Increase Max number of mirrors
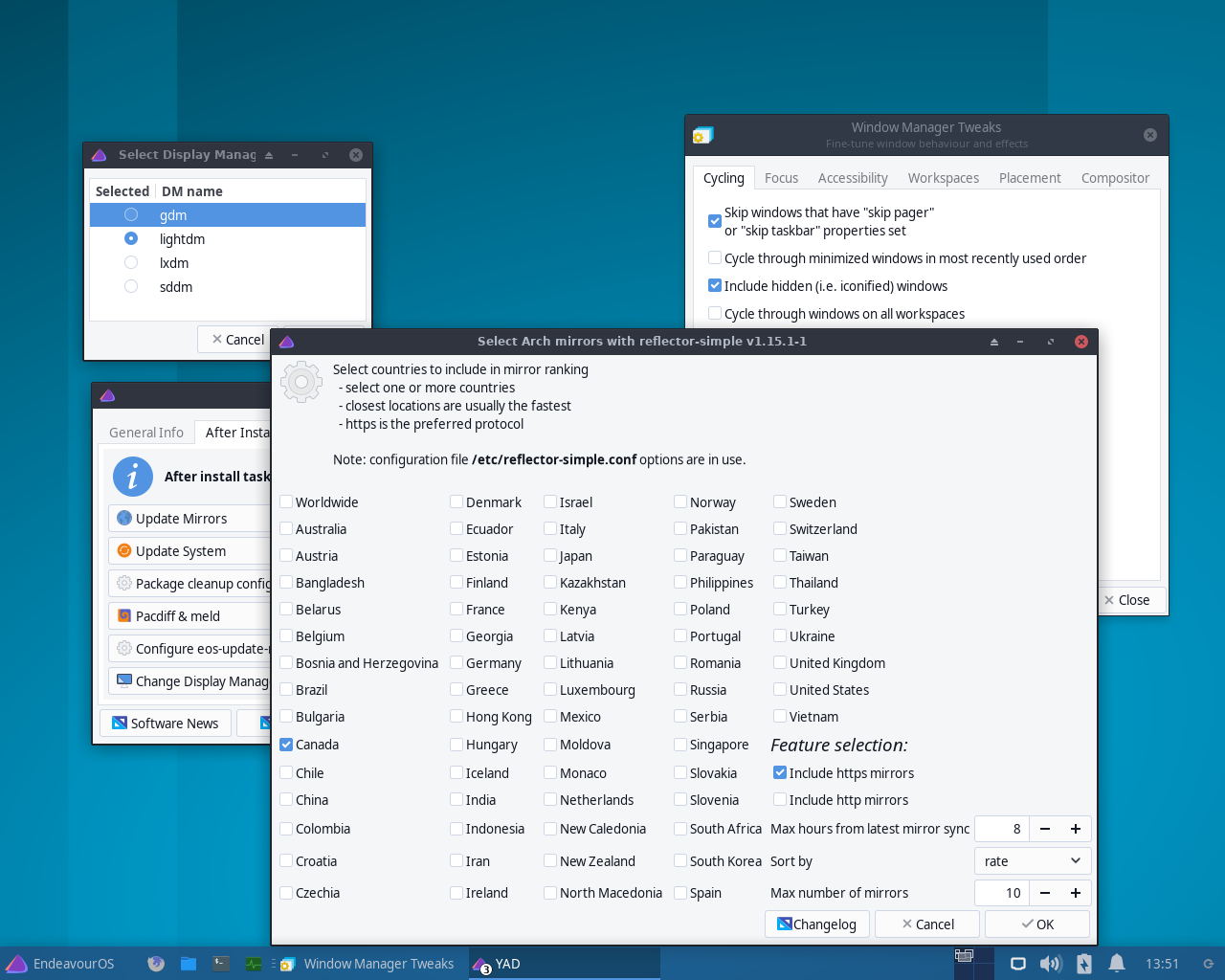 pos(1076,893)
